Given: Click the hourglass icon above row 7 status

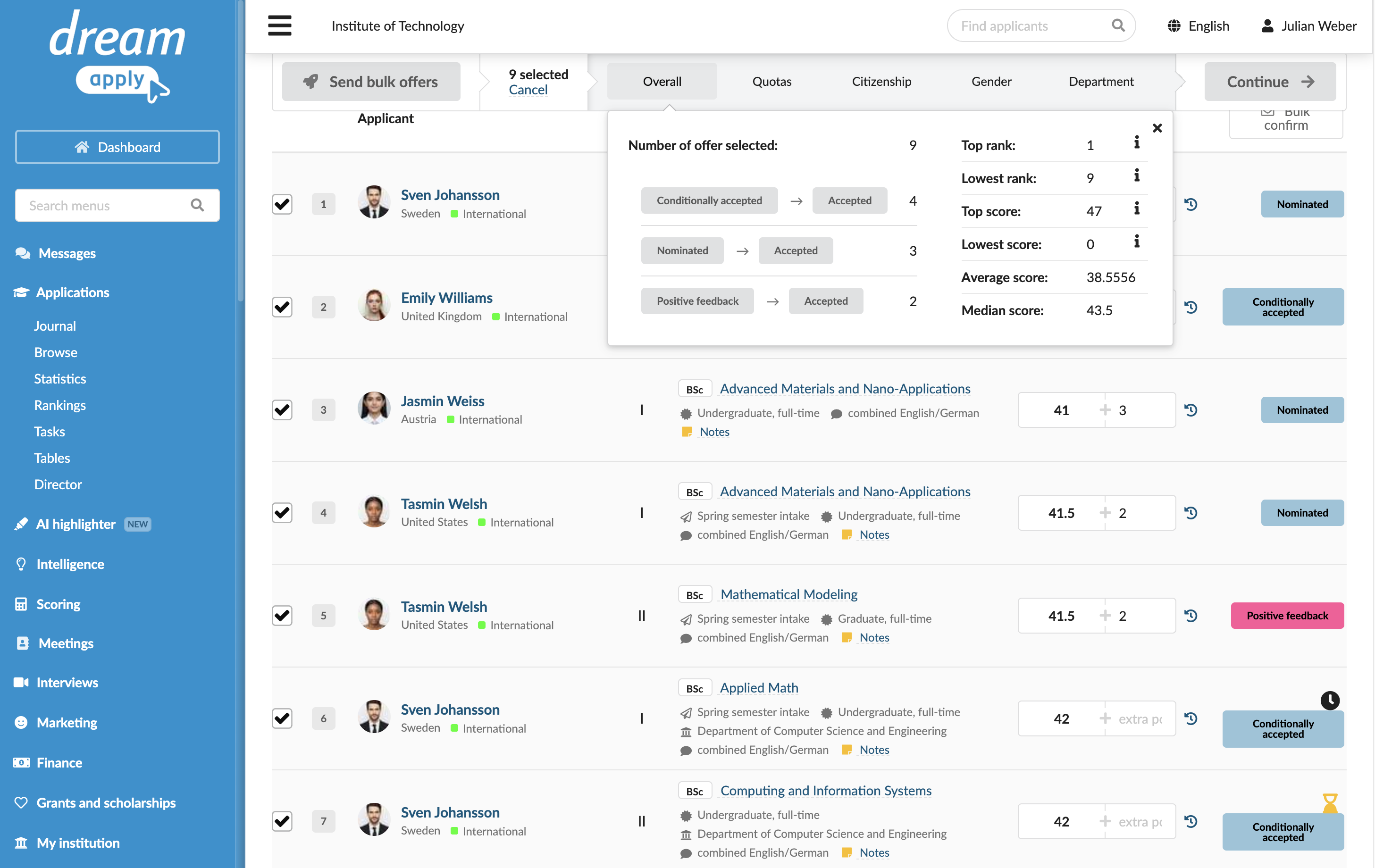Looking at the screenshot, I should (1329, 803).
